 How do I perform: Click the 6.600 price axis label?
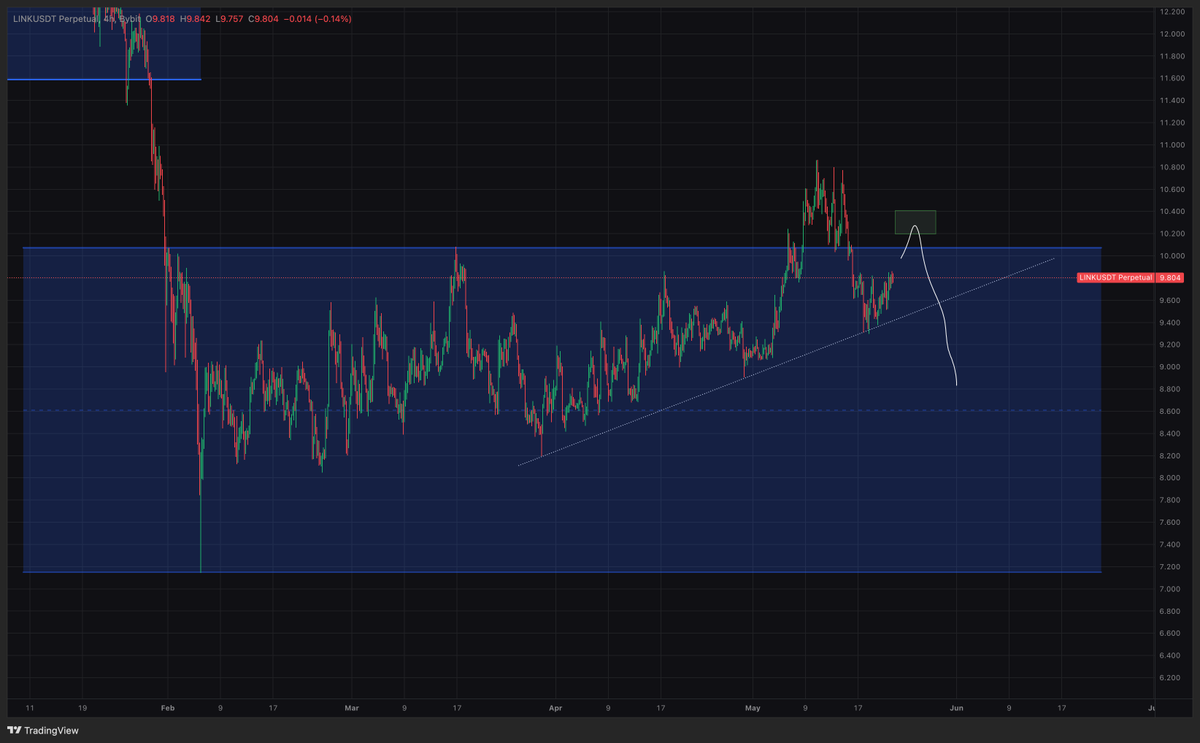tap(1171, 633)
